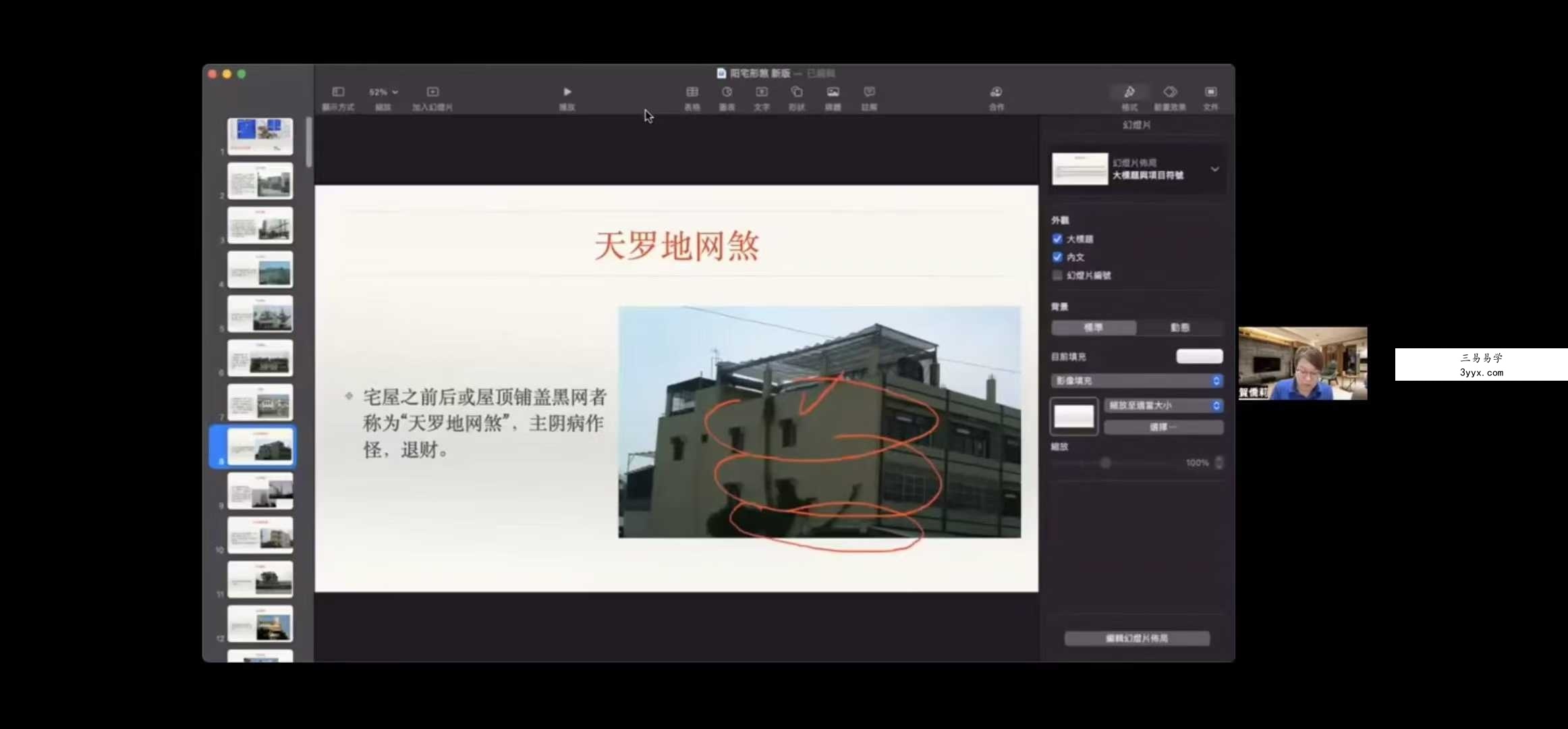The height and width of the screenshot is (729, 1568).
Task: Click the Add Slide (加入幻燈片) icon
Action: [432, 92]
